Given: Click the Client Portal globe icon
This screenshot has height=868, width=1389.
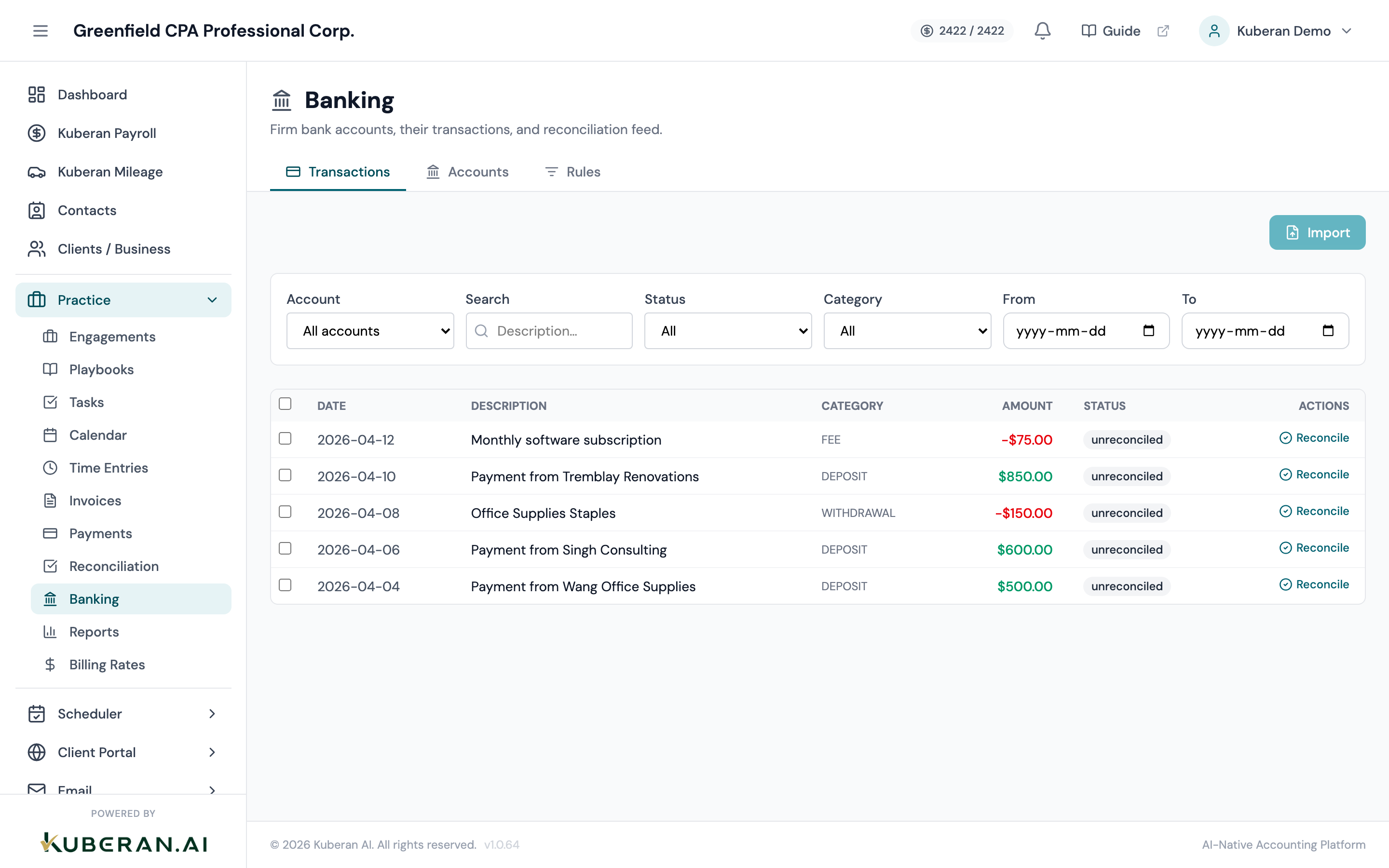Looking at the screenshot, I should coord(37,752).
